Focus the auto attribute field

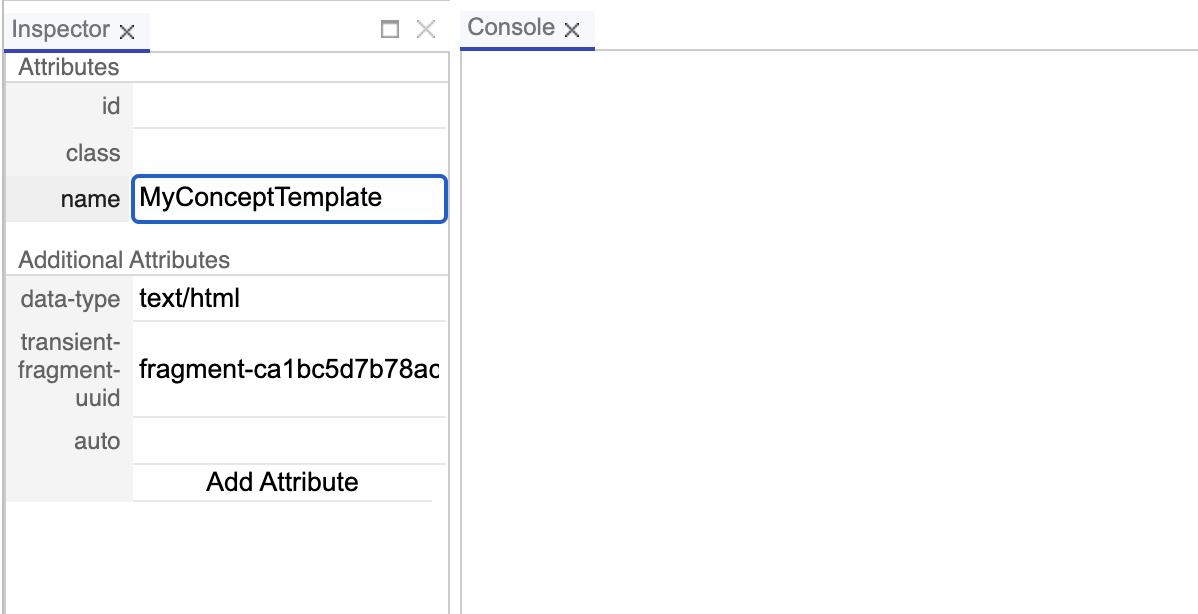(x=289, y=441)
